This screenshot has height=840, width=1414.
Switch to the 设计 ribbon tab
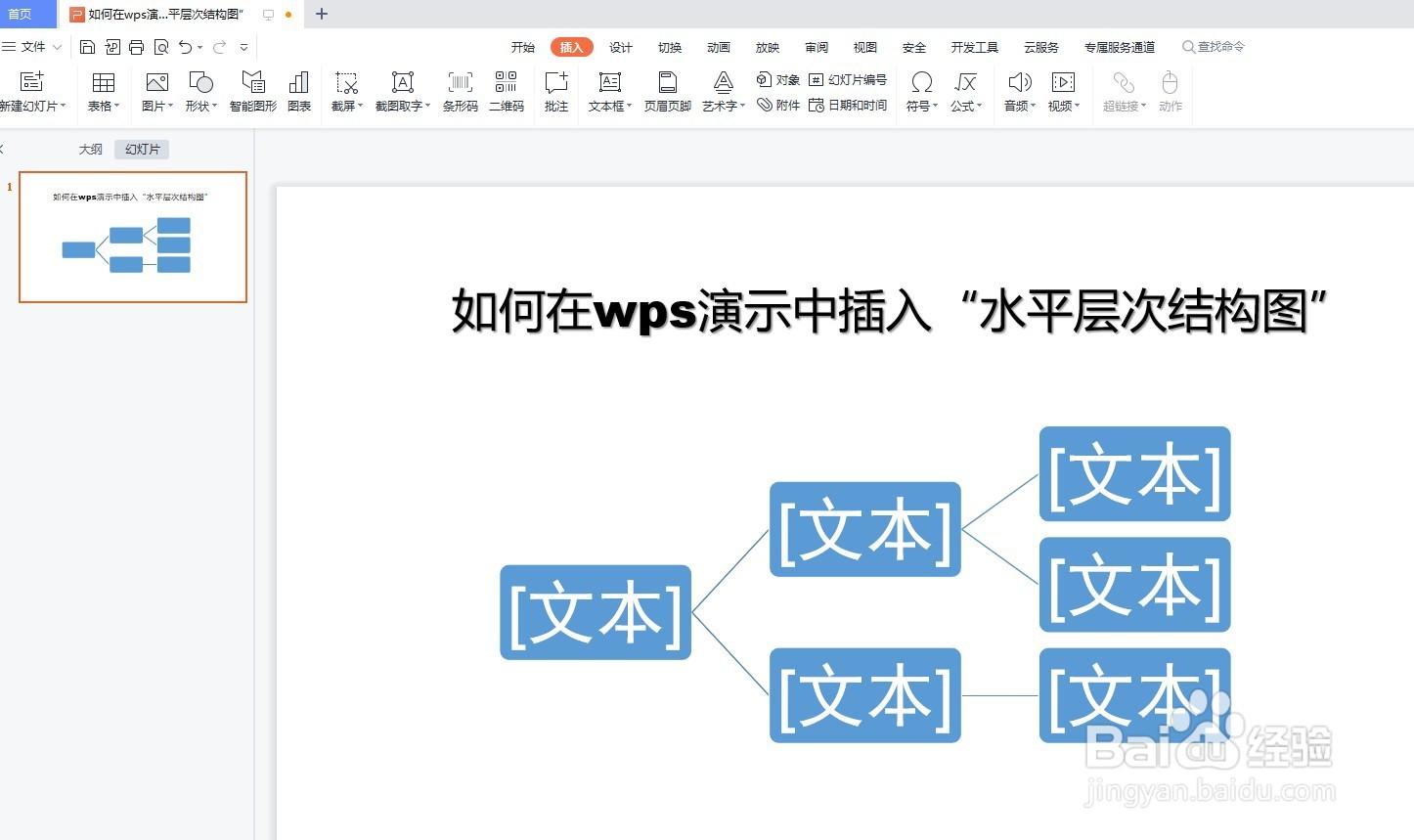pos(621,47)
